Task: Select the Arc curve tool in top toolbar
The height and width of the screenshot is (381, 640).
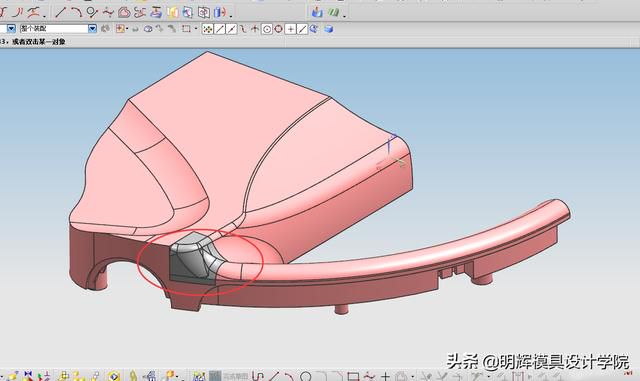Action: coord(76,12)
